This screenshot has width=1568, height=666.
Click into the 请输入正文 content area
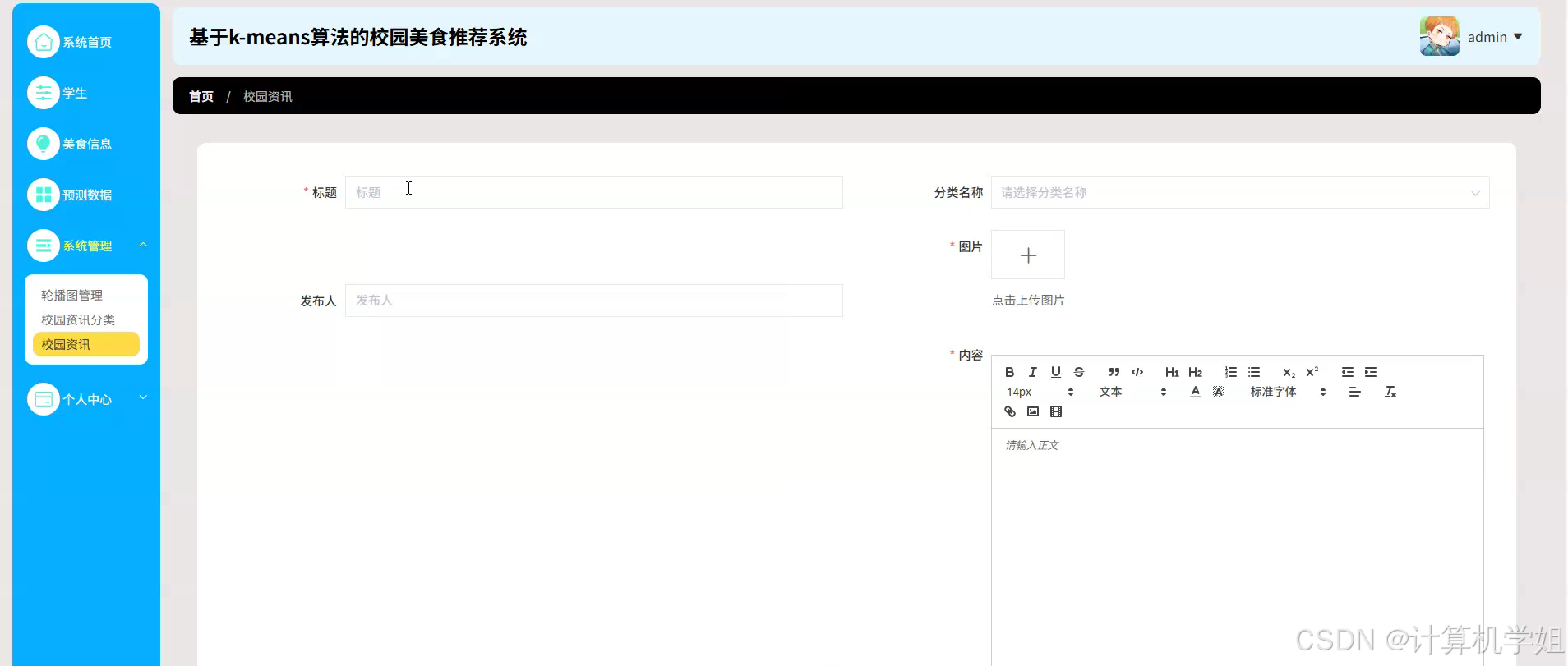(x=1238, y=546)
